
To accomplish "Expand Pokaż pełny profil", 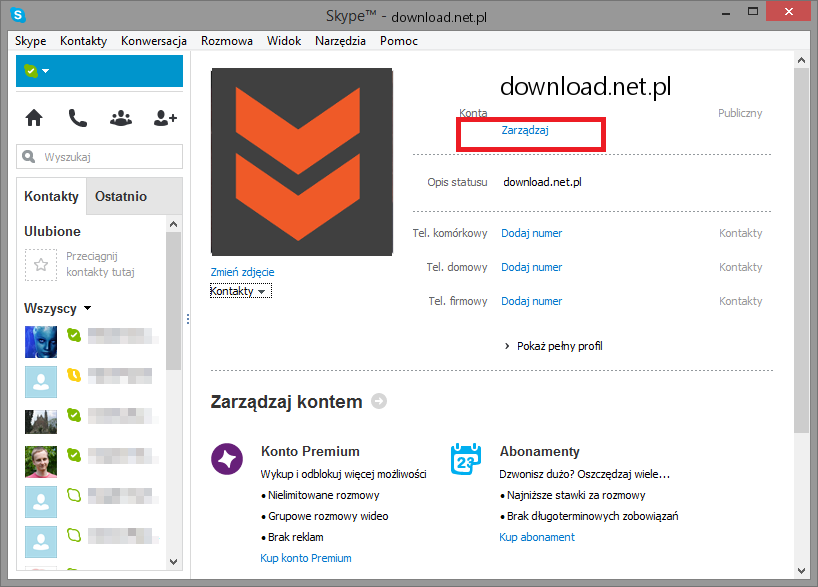I will (x=554, y=346).
